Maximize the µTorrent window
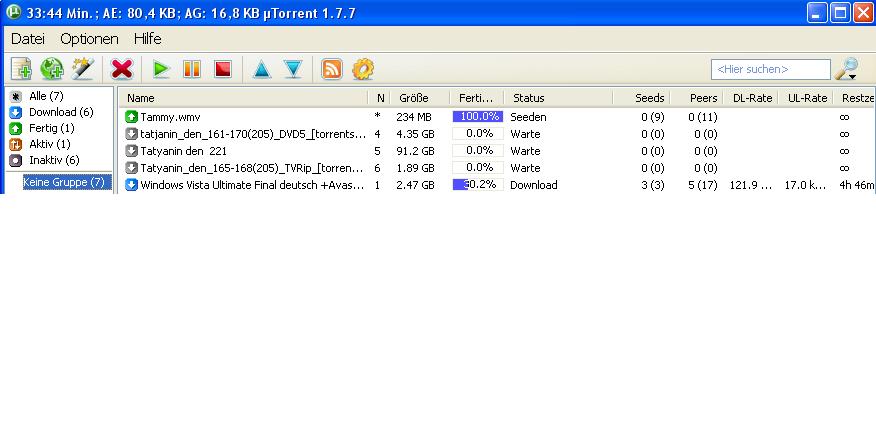This screenshot has height=432, width=876. point(840,13)
